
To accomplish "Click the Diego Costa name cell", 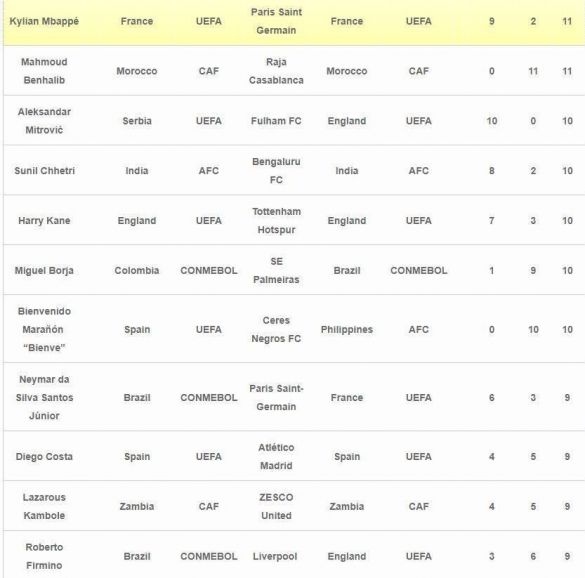I will pyautogui.click(x=44, y=457).
